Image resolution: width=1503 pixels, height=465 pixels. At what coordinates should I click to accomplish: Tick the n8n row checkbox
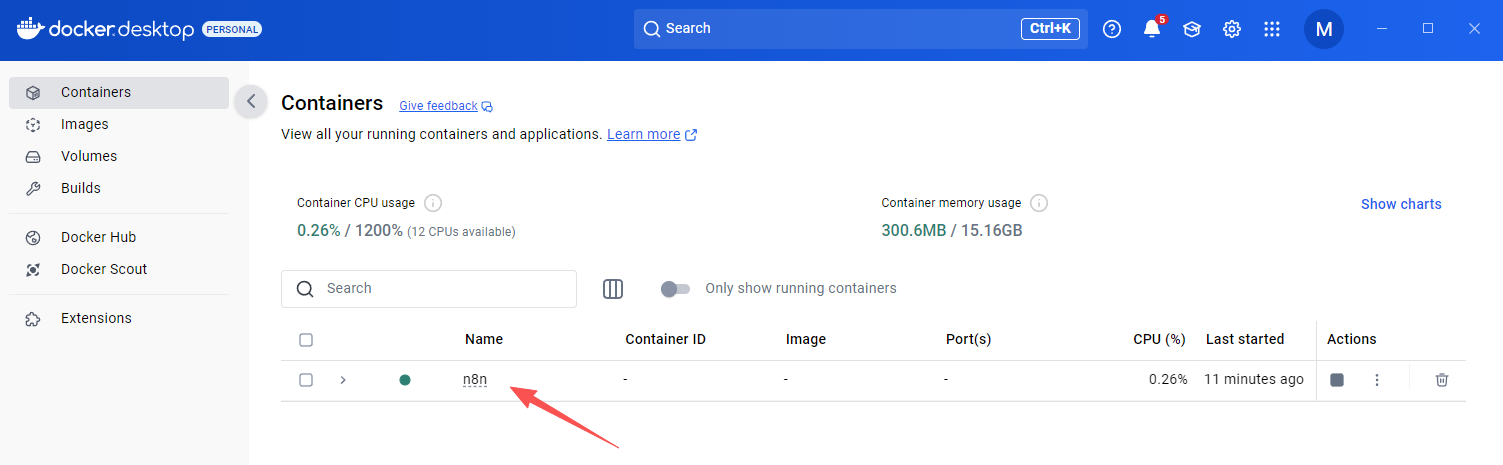[306, 380]
